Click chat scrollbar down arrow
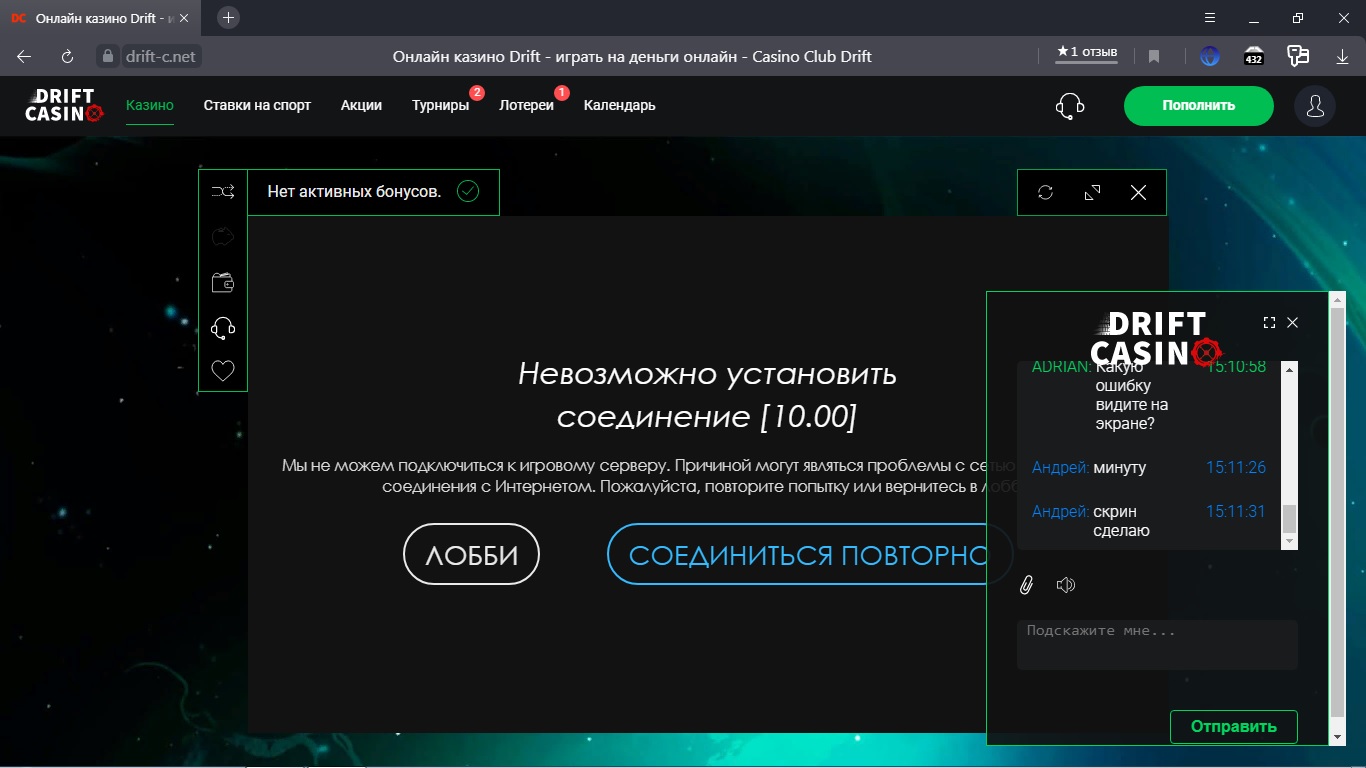 [x=1290, y=541]
